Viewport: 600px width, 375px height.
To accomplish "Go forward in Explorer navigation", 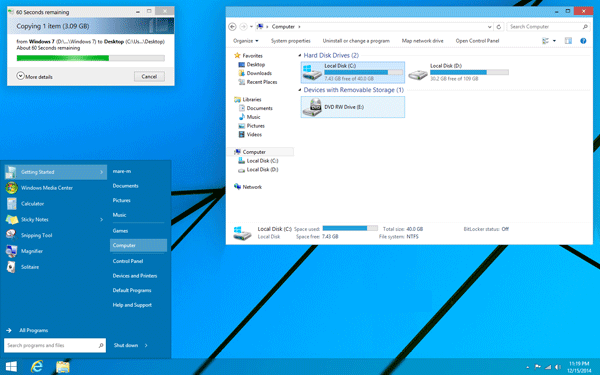I will [x=243, y=27].
